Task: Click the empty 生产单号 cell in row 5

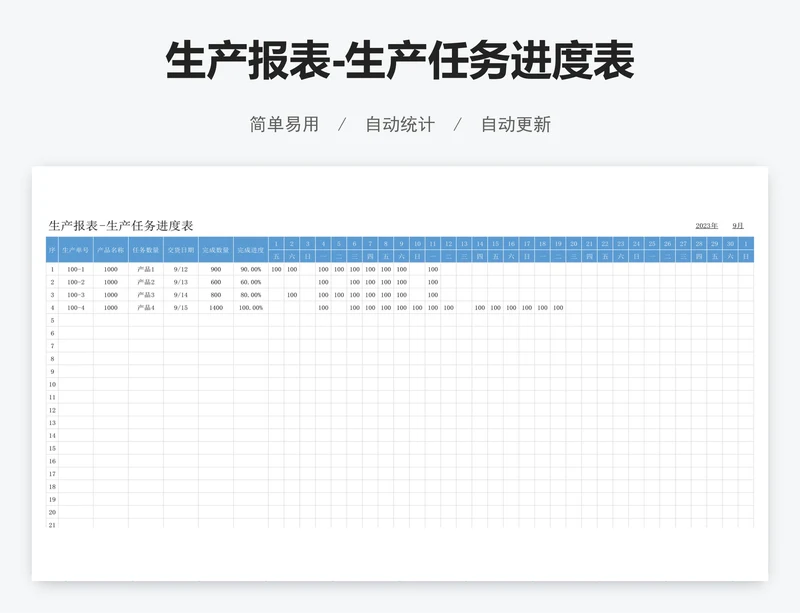Action: point(76,320)
